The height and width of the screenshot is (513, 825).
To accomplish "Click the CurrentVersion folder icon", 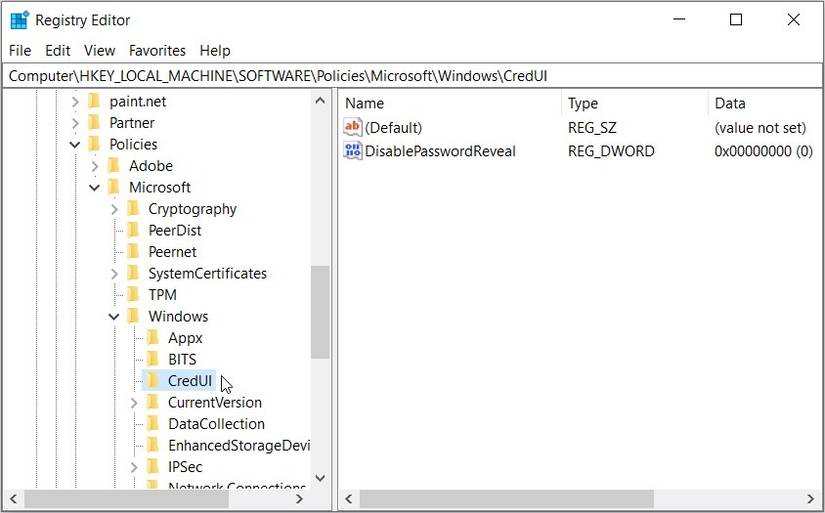I will 153,403.
